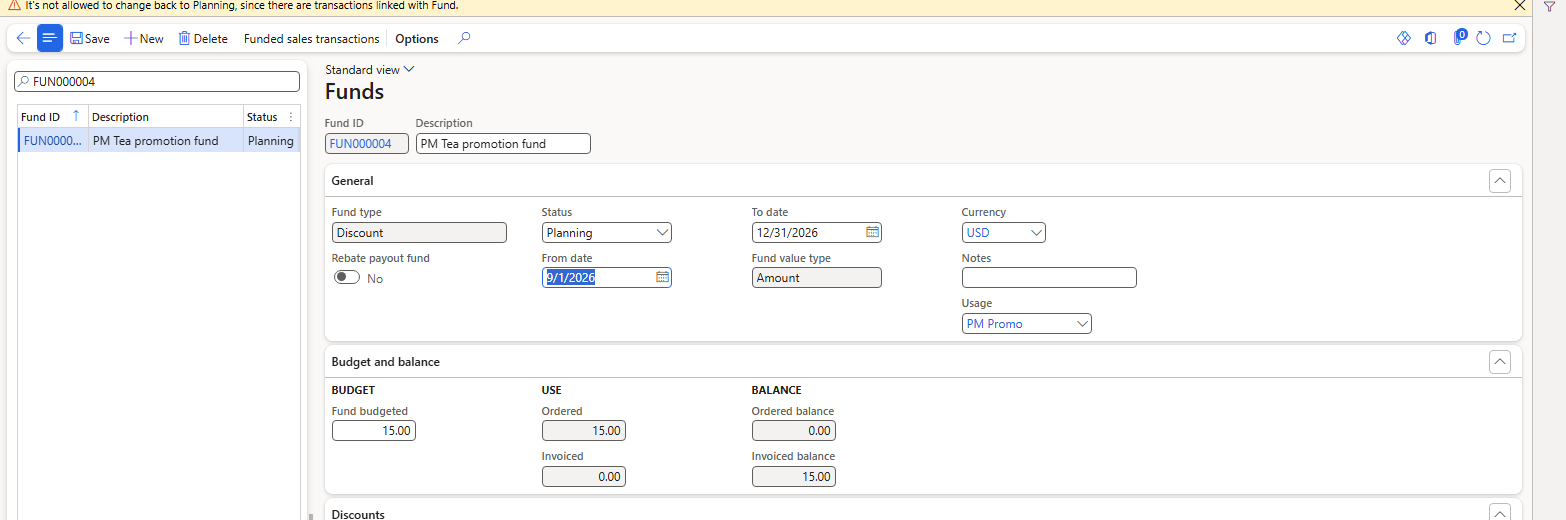Click the Fund type Discount field

pos(419,232)
